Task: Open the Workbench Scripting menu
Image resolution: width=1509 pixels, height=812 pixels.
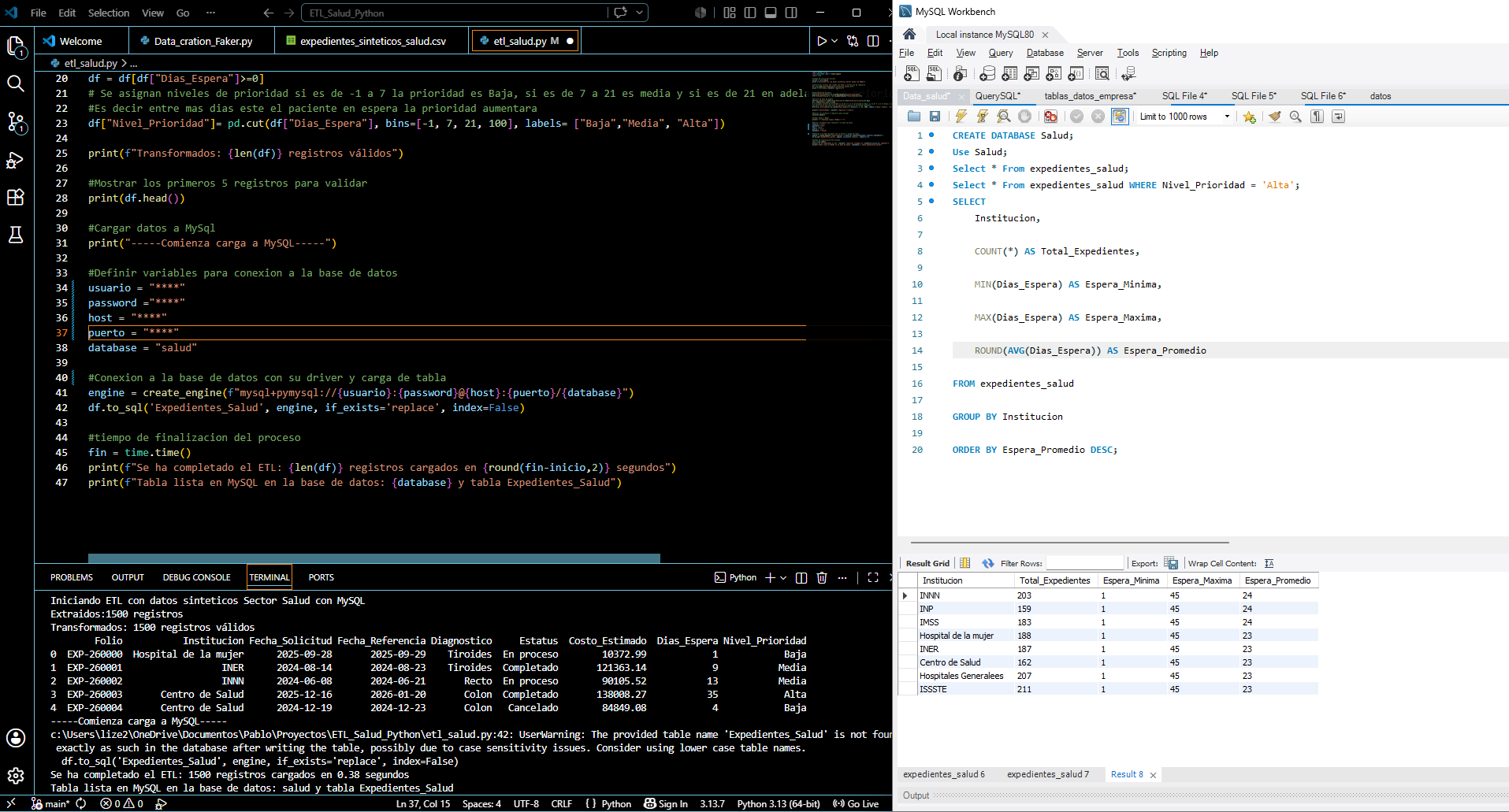Action: (1169, 53)
